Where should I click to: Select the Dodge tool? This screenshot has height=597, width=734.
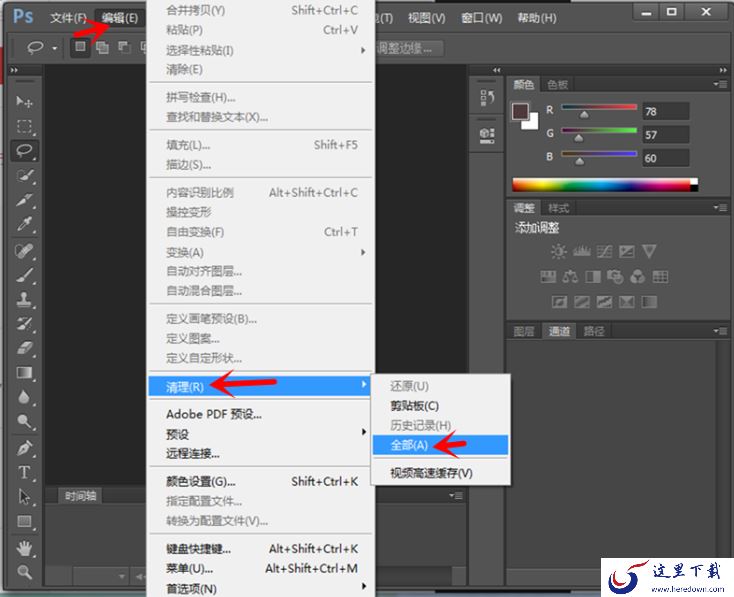24,421
